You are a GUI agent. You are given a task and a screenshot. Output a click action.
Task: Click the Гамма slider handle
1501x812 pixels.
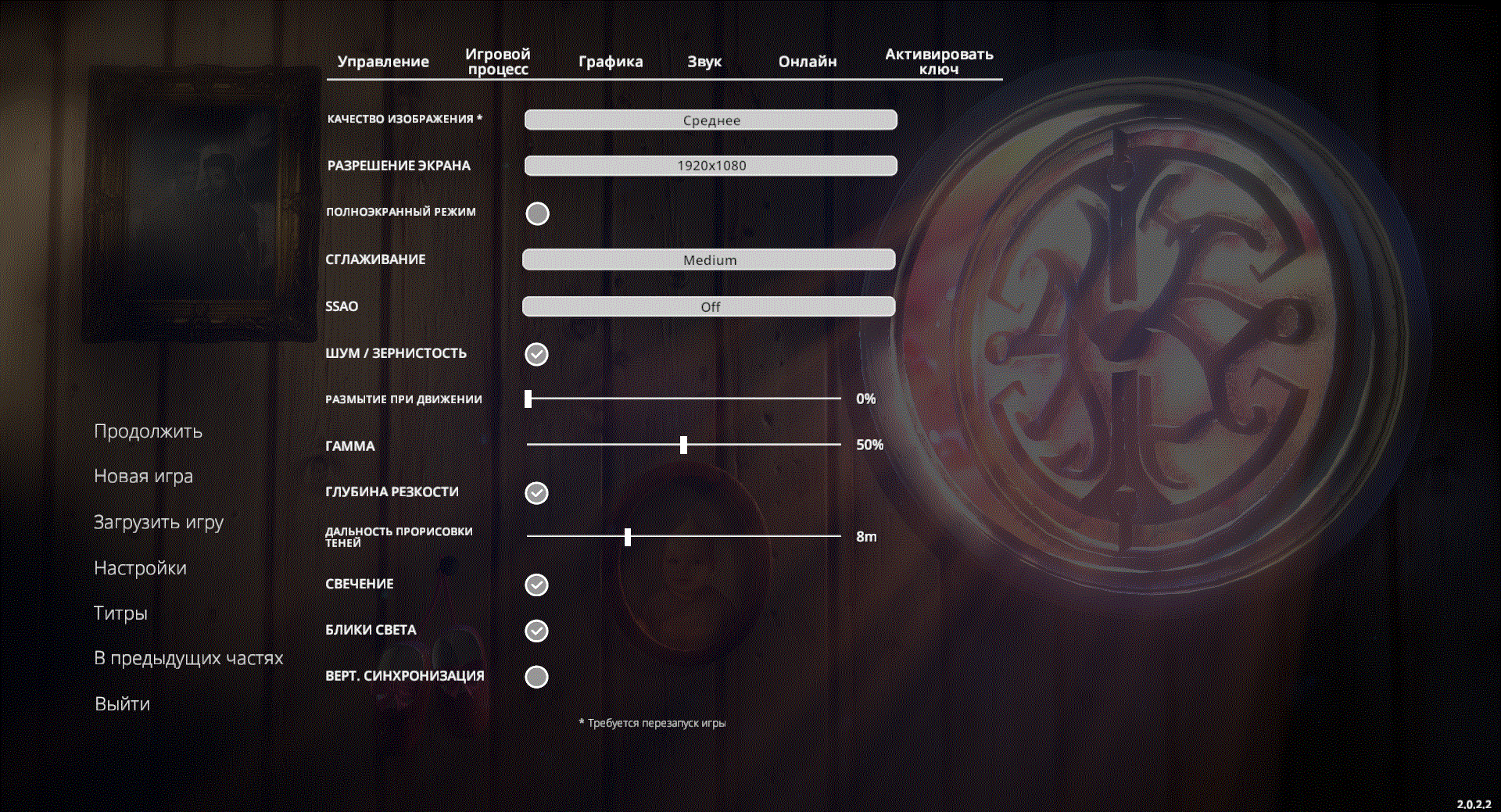[683, 445]
